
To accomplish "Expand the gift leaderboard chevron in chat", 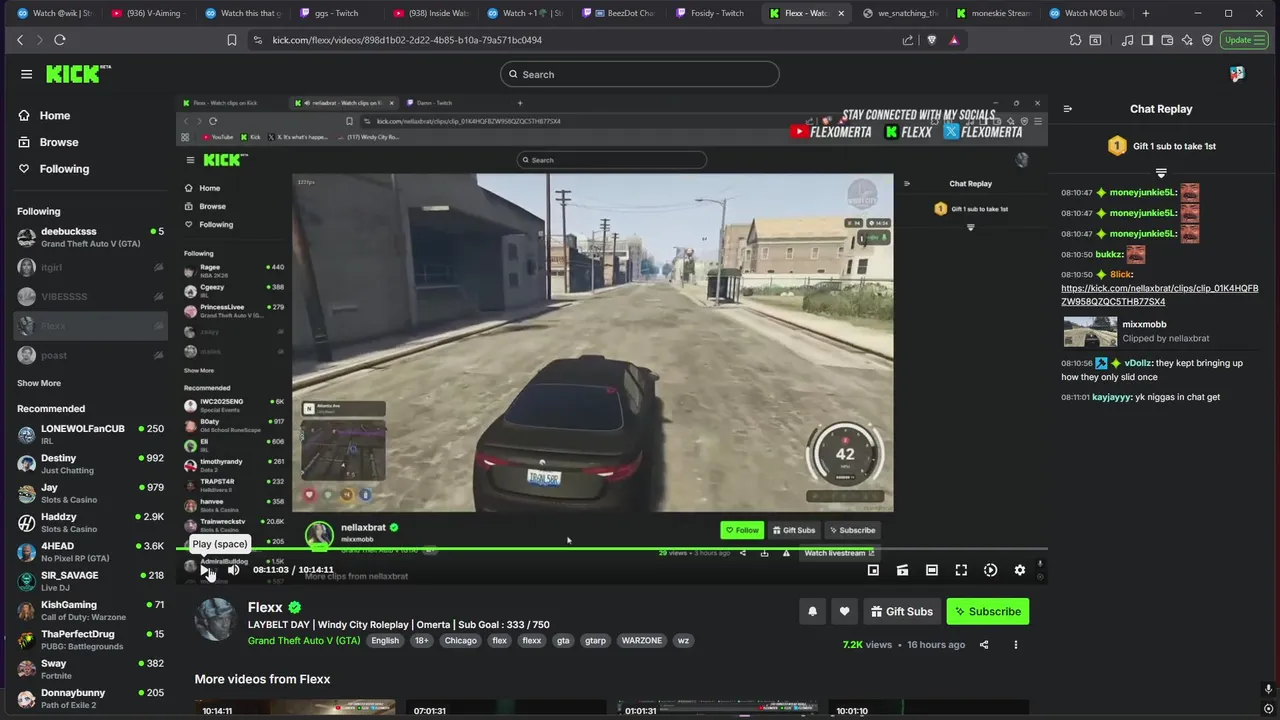I will (1161, 173).
